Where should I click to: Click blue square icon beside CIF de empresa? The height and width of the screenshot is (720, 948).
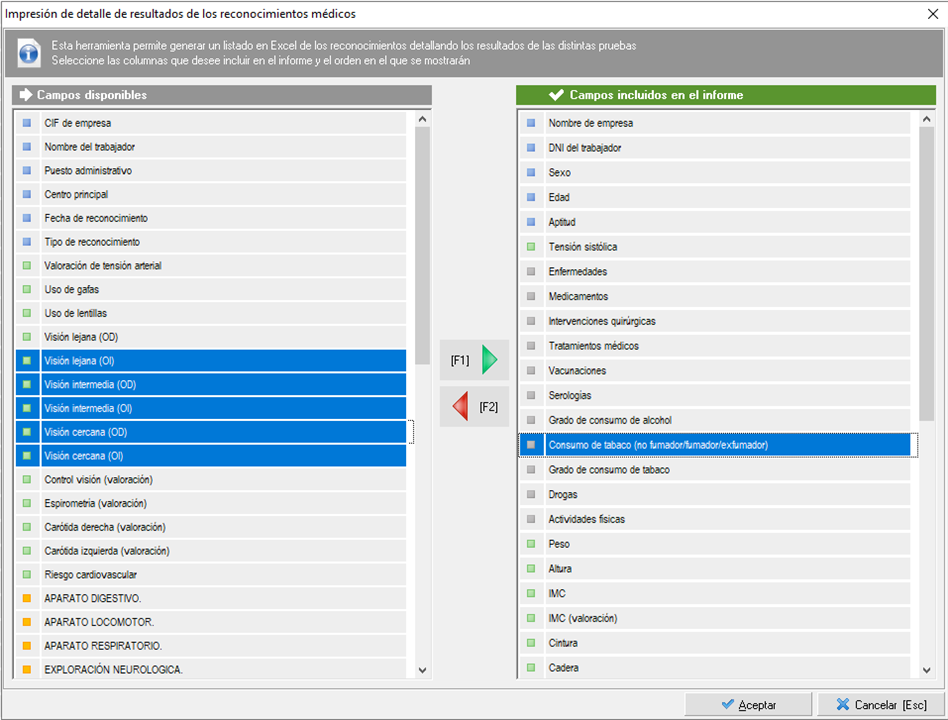[27, 123]
